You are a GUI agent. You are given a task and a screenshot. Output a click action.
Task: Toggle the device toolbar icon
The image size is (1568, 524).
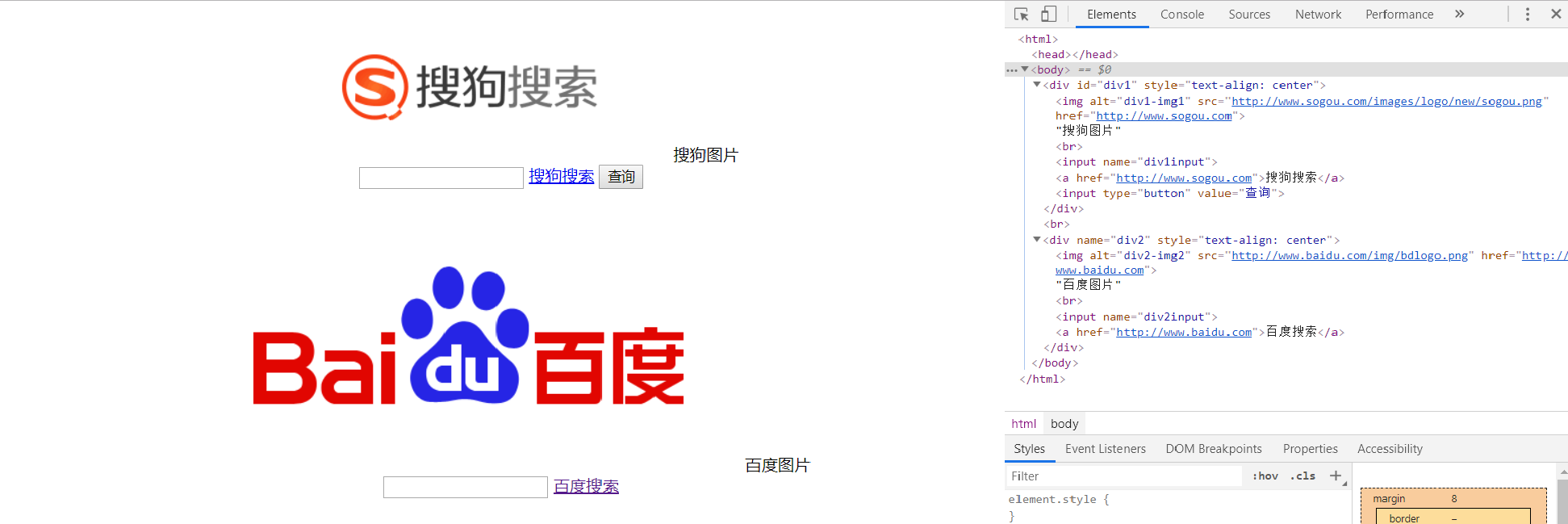(x=1048, y=15)
